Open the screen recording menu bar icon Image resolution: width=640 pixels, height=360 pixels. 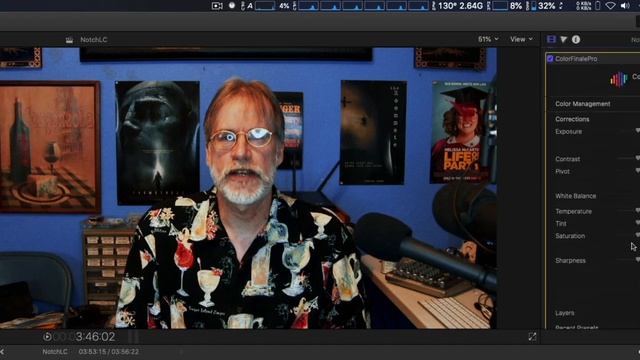click(217, 6)
